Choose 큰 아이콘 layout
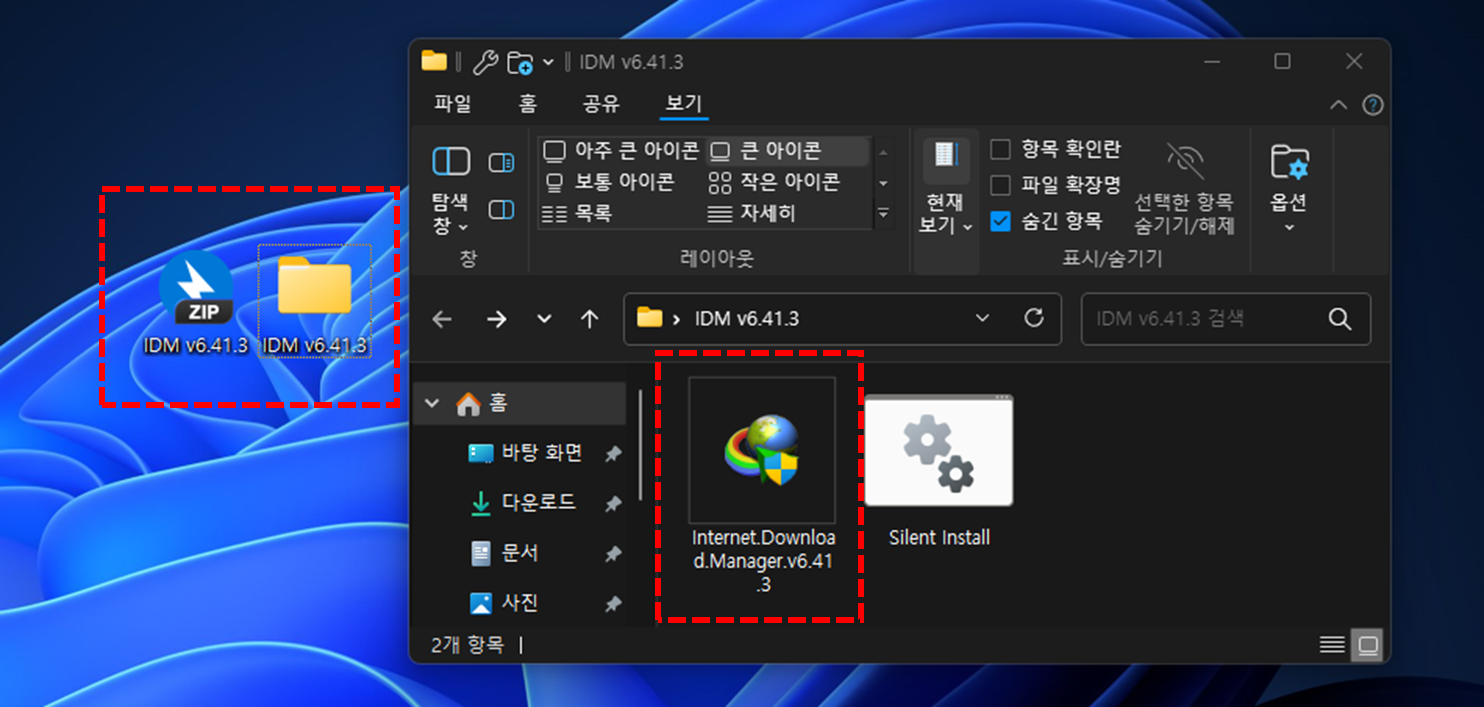 tap(786, 151)
